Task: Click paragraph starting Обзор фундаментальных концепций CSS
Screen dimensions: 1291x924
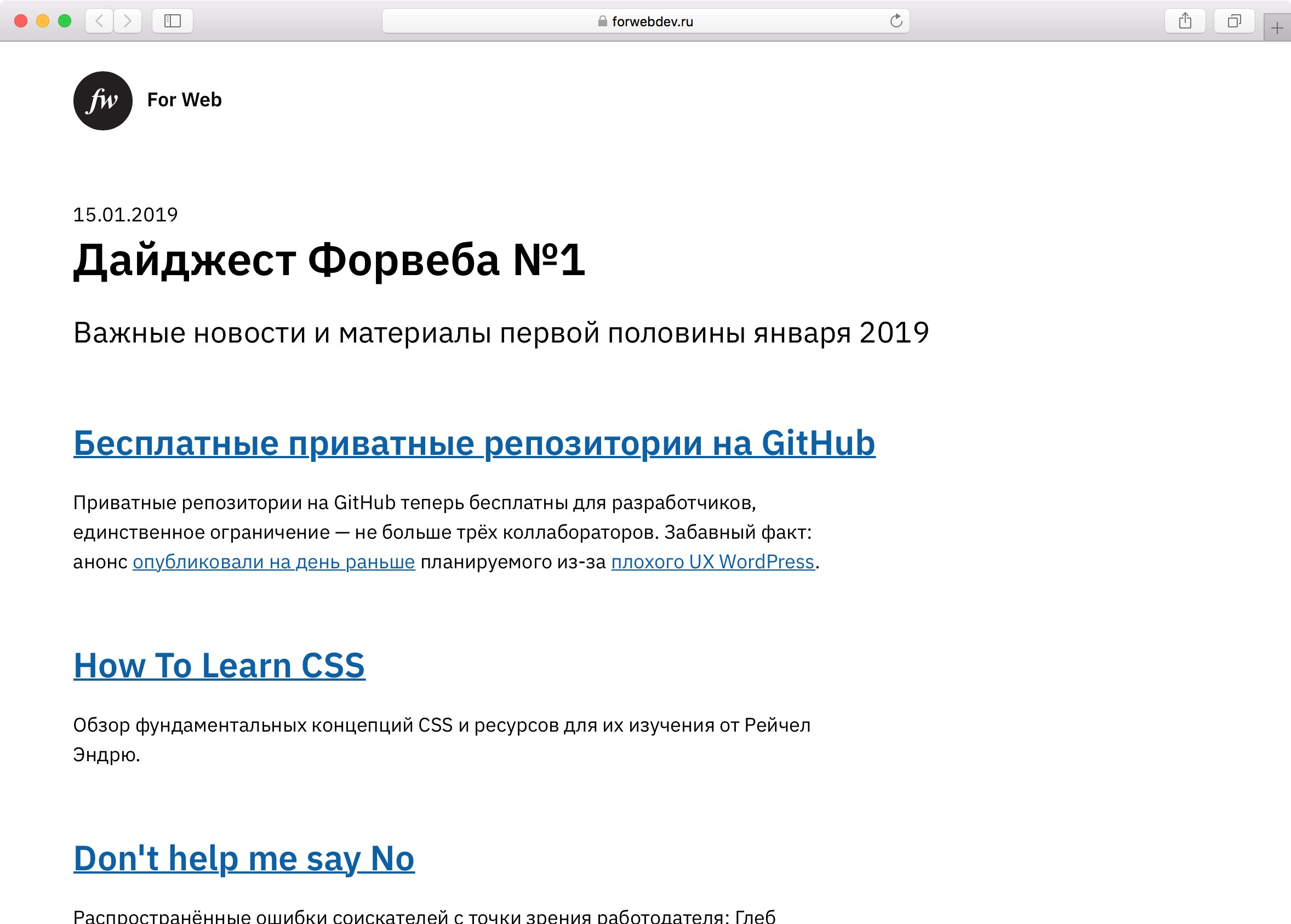Action: pos(442,740)
